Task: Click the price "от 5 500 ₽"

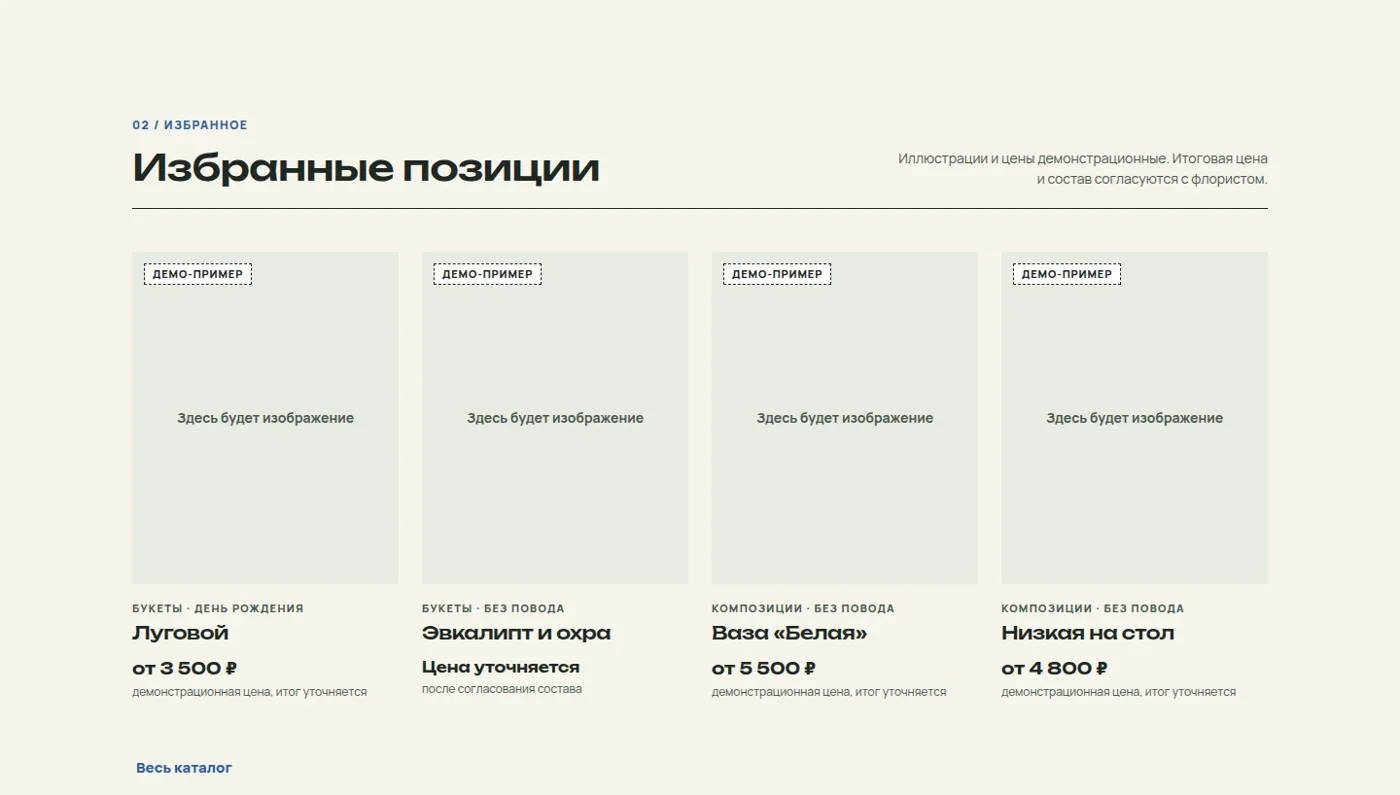Action: tap(764, 668)
